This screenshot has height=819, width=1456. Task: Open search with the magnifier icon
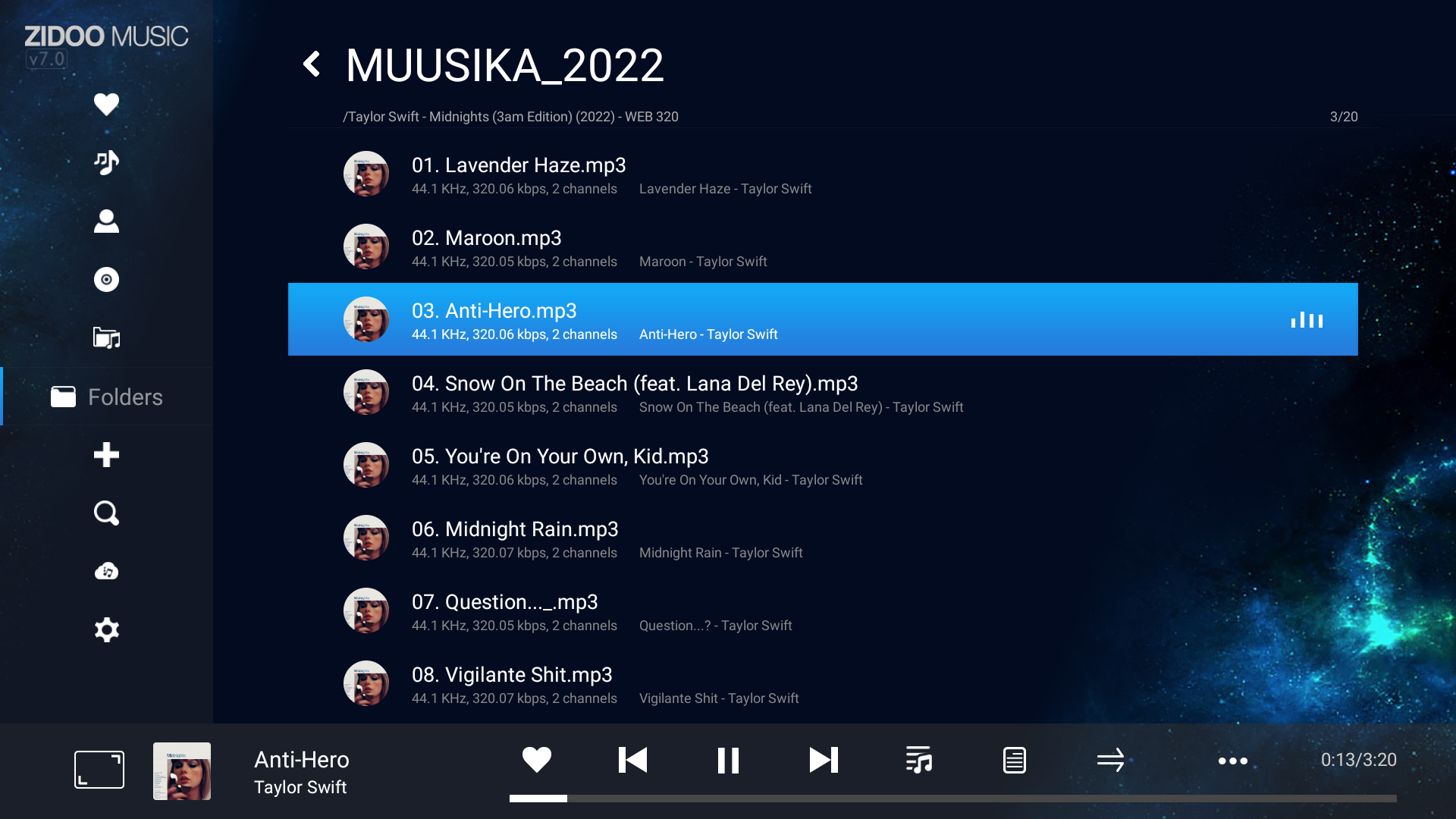[106, 513]
